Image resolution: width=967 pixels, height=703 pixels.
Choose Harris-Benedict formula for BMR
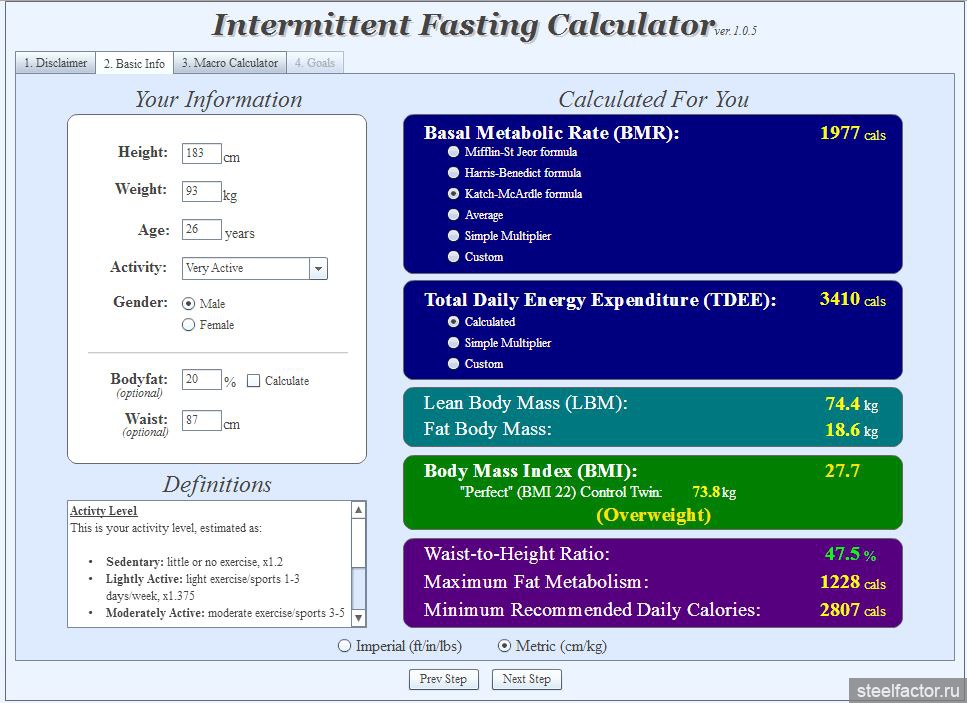(453, 173)
